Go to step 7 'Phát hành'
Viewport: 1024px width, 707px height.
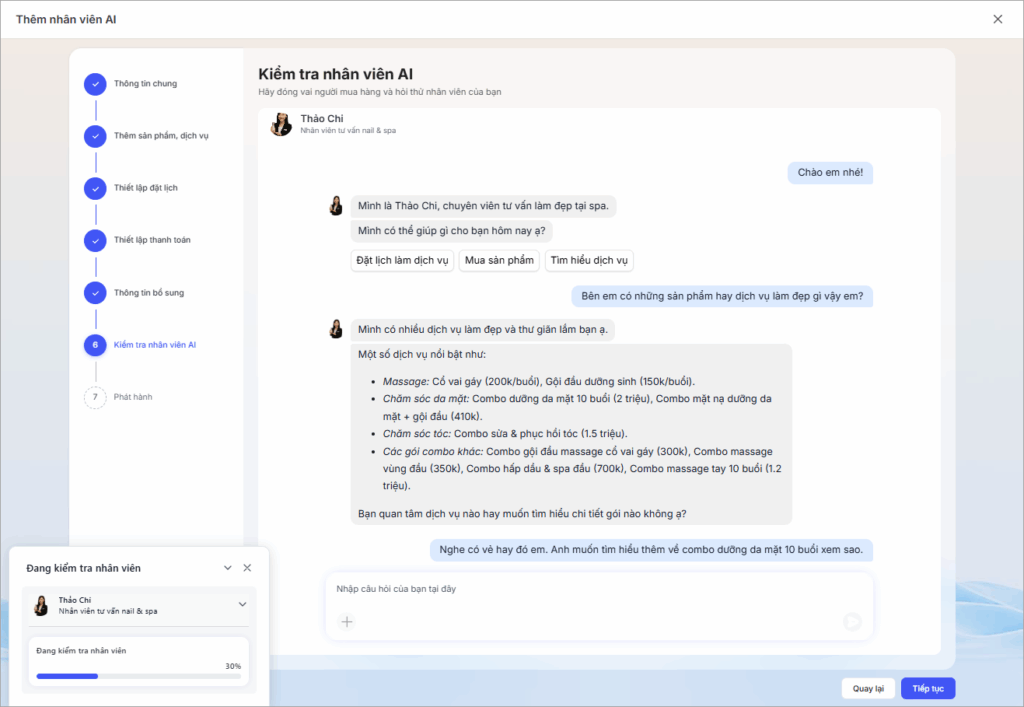coord(95,397)
